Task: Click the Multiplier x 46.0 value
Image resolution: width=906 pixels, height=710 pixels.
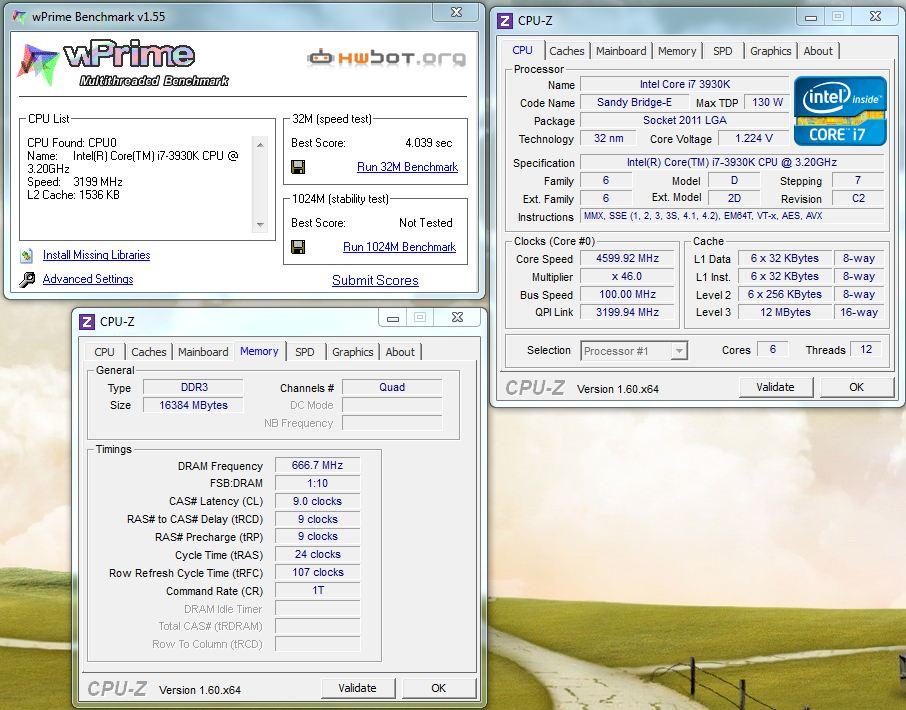Action: (x=627, y=276)
